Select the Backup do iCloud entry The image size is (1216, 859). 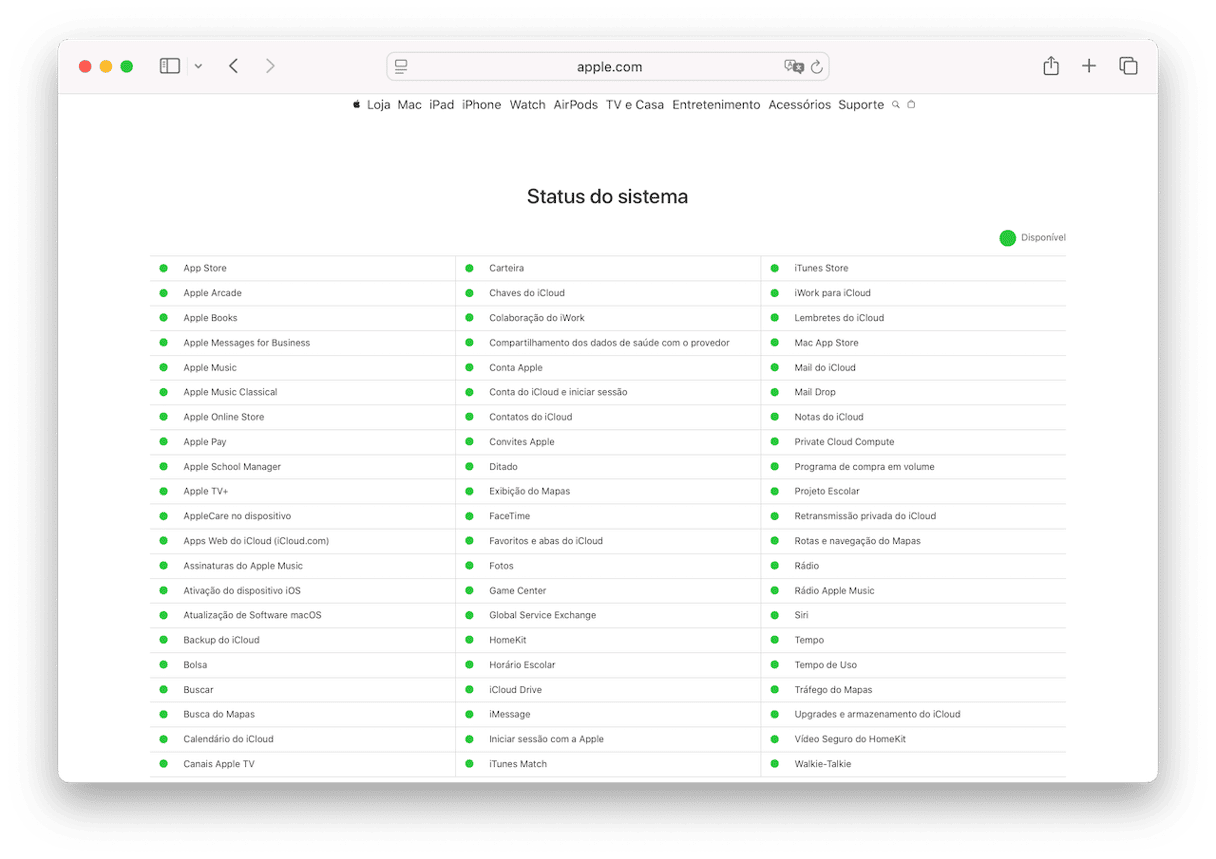[221, 640]
